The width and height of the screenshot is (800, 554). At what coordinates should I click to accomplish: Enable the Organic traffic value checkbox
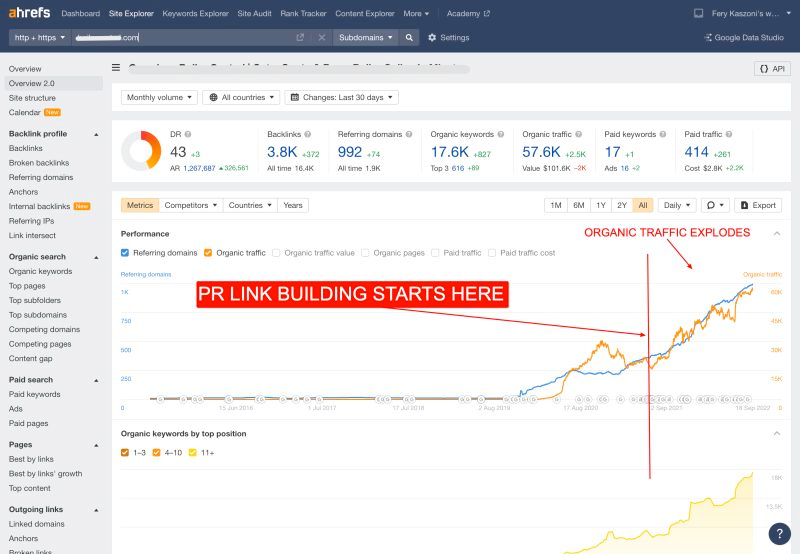coord(276,253)
